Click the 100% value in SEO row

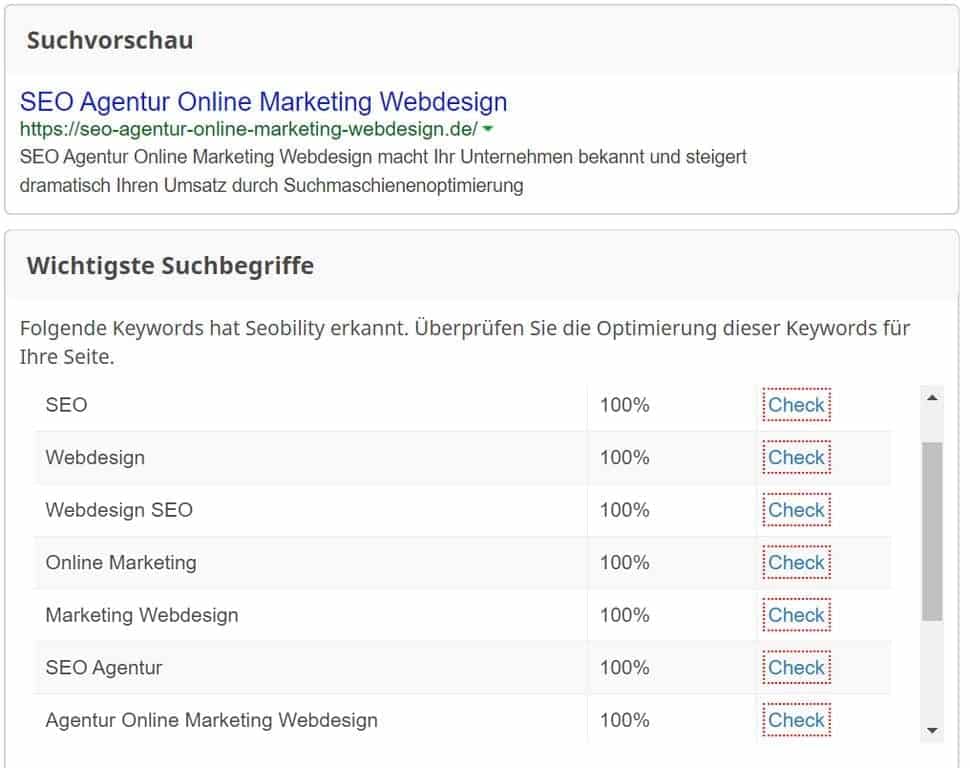pos(625,405)
